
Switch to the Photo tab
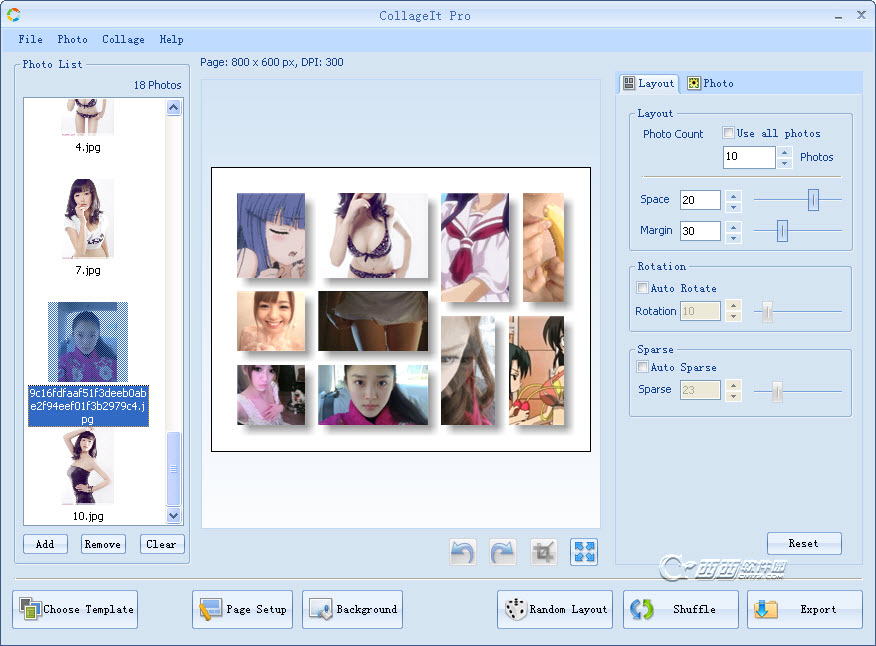(710, 83)
